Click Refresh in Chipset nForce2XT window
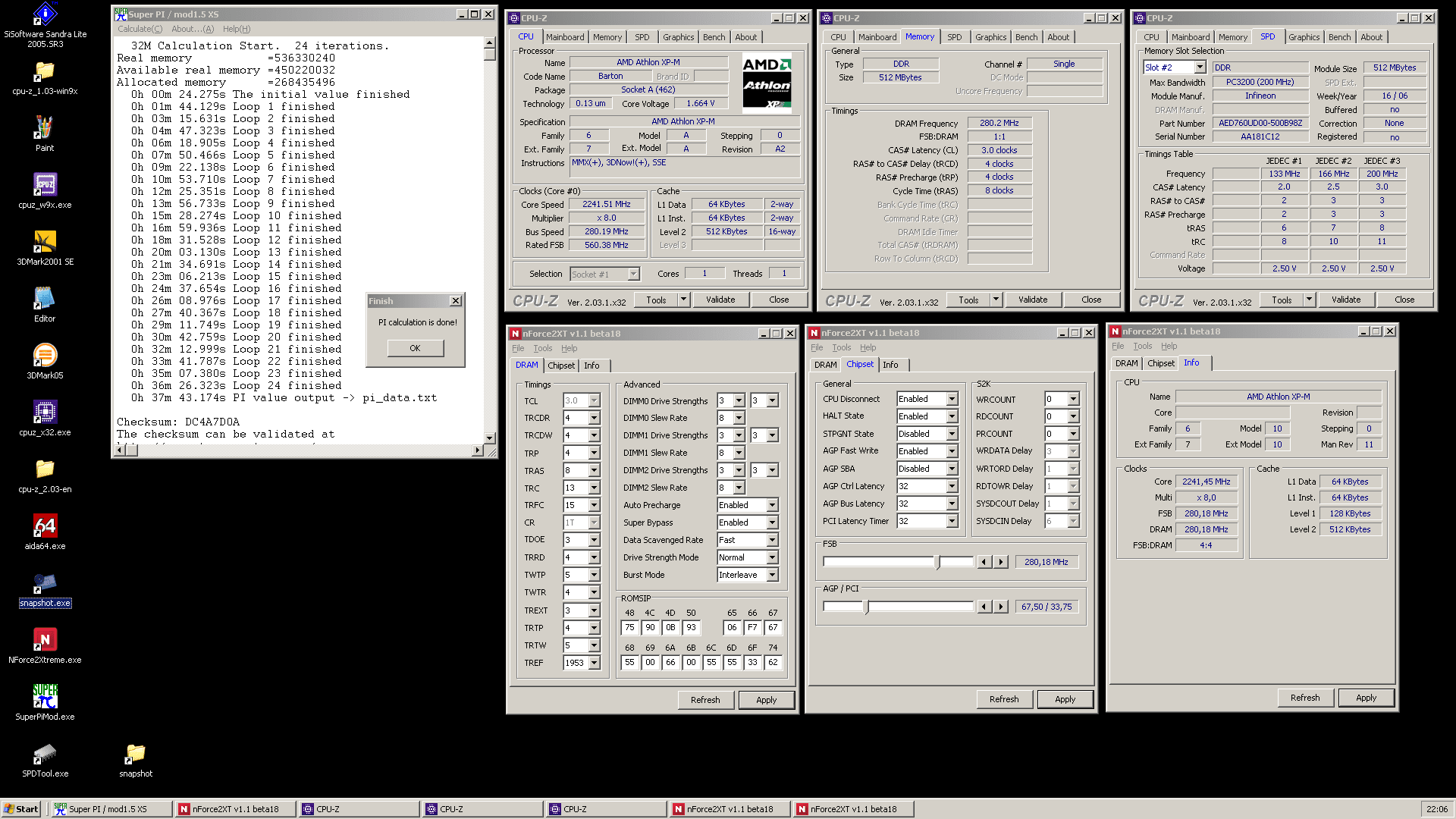Image resolution: width=1456 pixels, height=819 pixels. click(x=1004, y=699)
